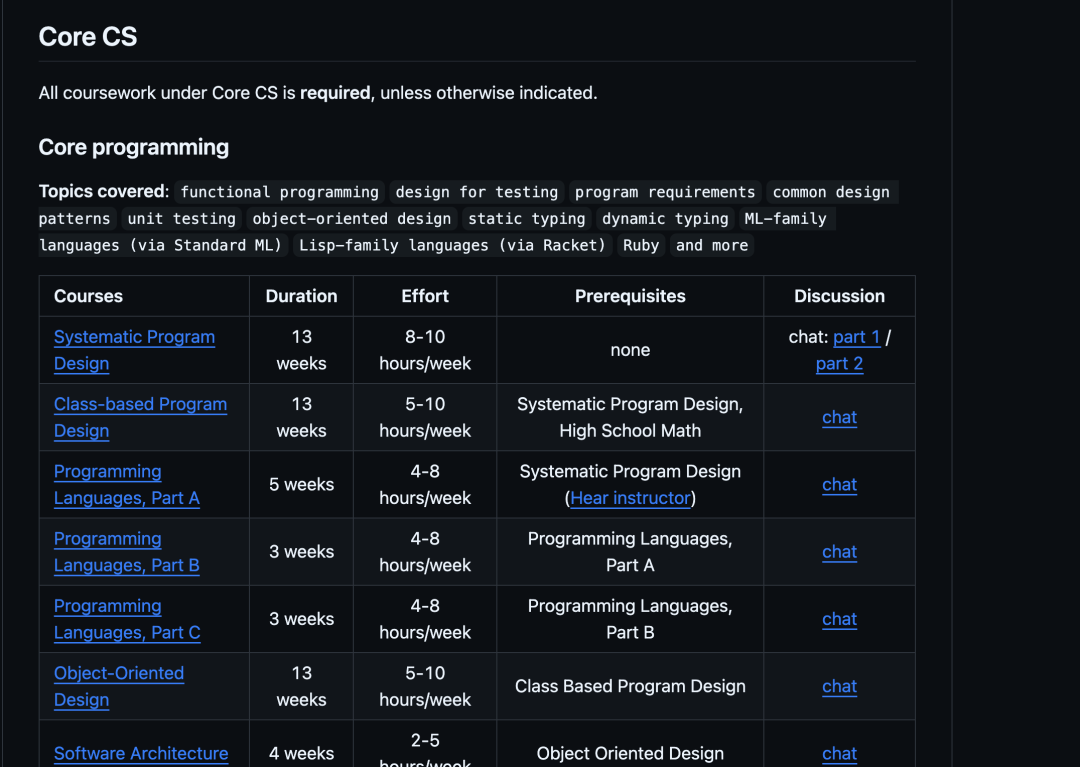Click the Core programming heading
1080x767 pixels.
click(134, 147)
